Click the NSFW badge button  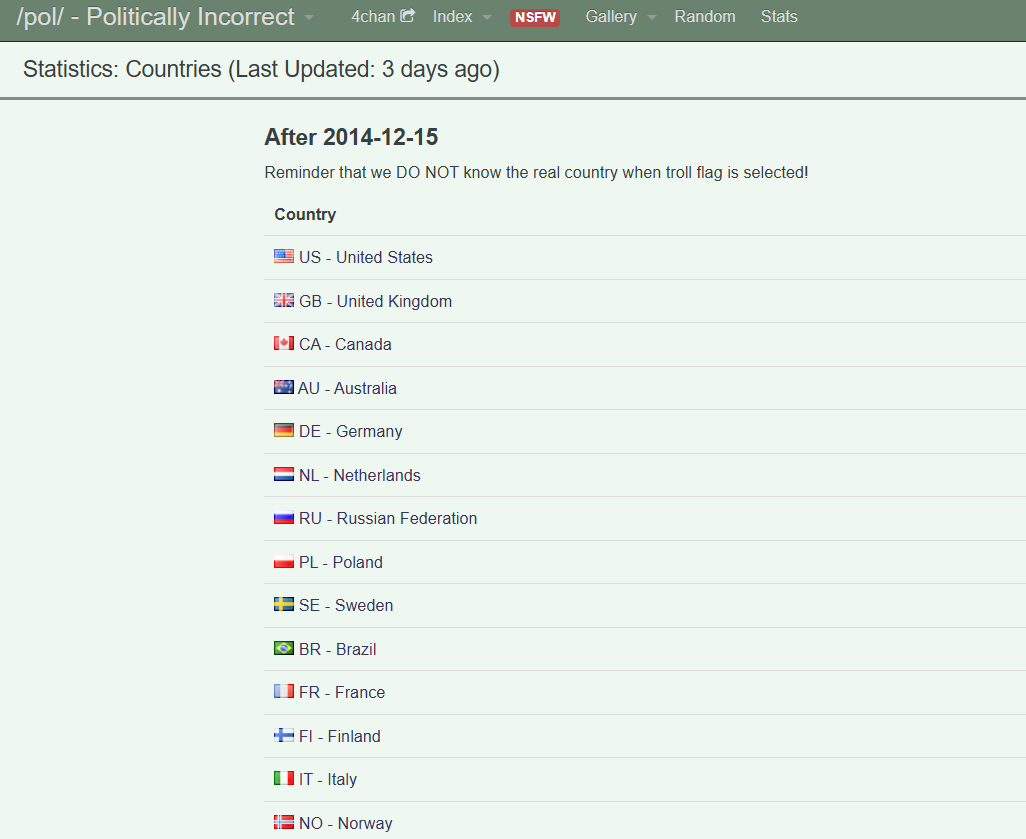click(535, 17)
